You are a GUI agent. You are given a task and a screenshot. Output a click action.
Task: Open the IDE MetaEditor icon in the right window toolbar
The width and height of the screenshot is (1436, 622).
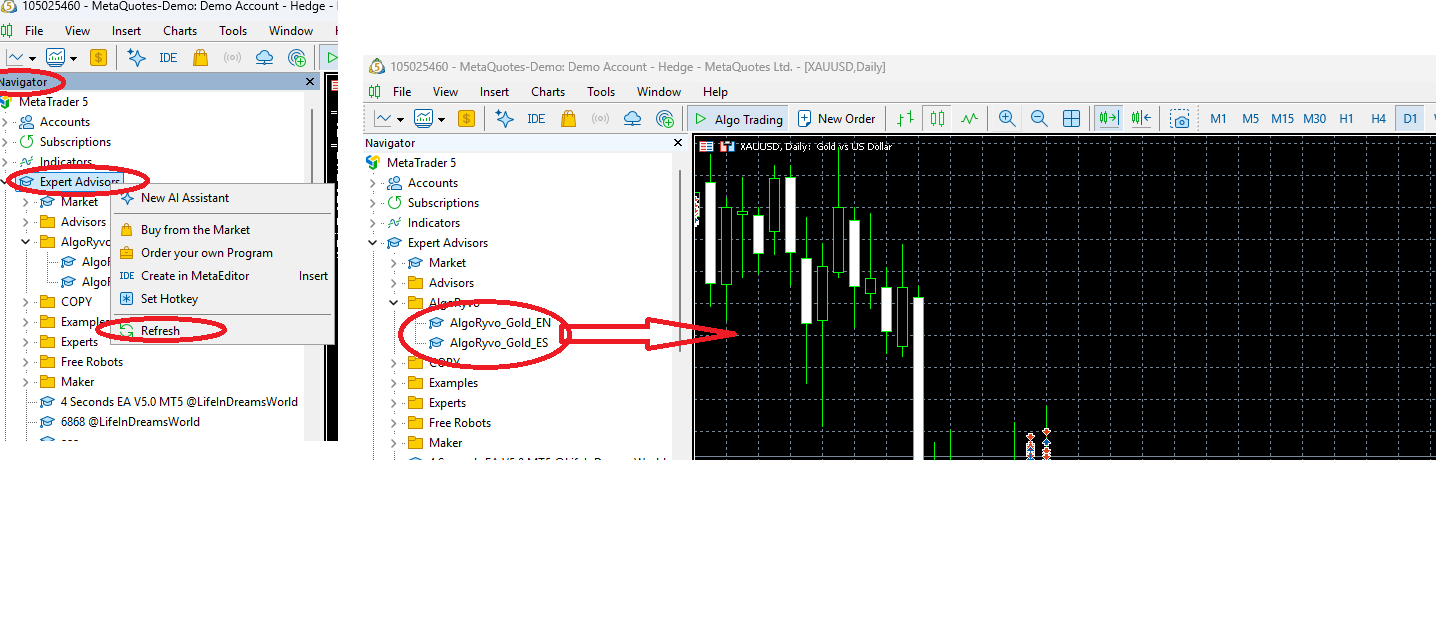pos(536,118)
